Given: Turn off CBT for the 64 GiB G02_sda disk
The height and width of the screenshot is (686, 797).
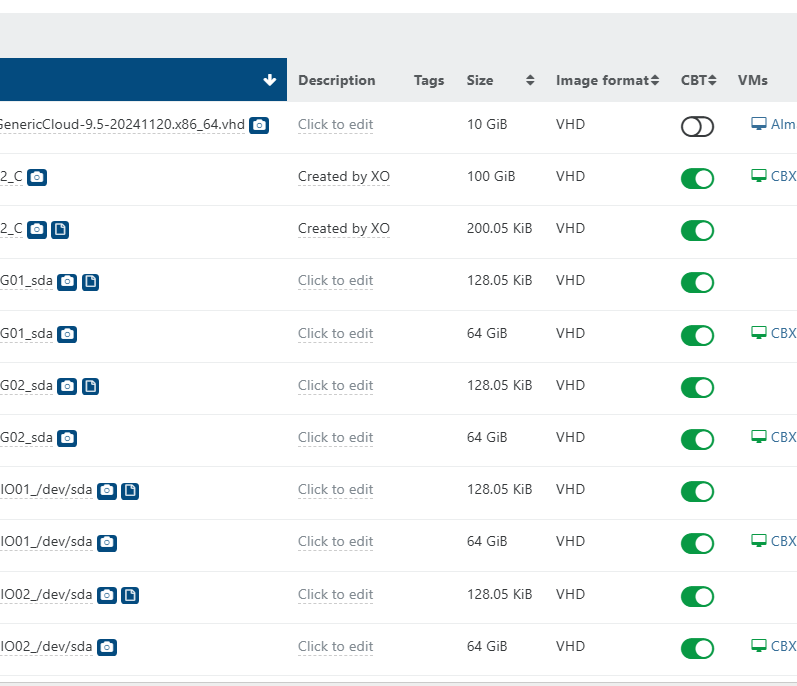Looking at the screenshot, I should (x=697, y=439).
